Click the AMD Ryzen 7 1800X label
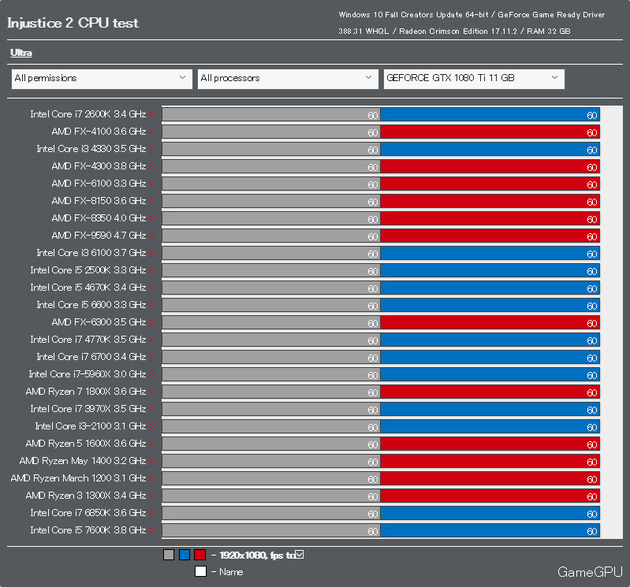 click(x=86, y=392)
